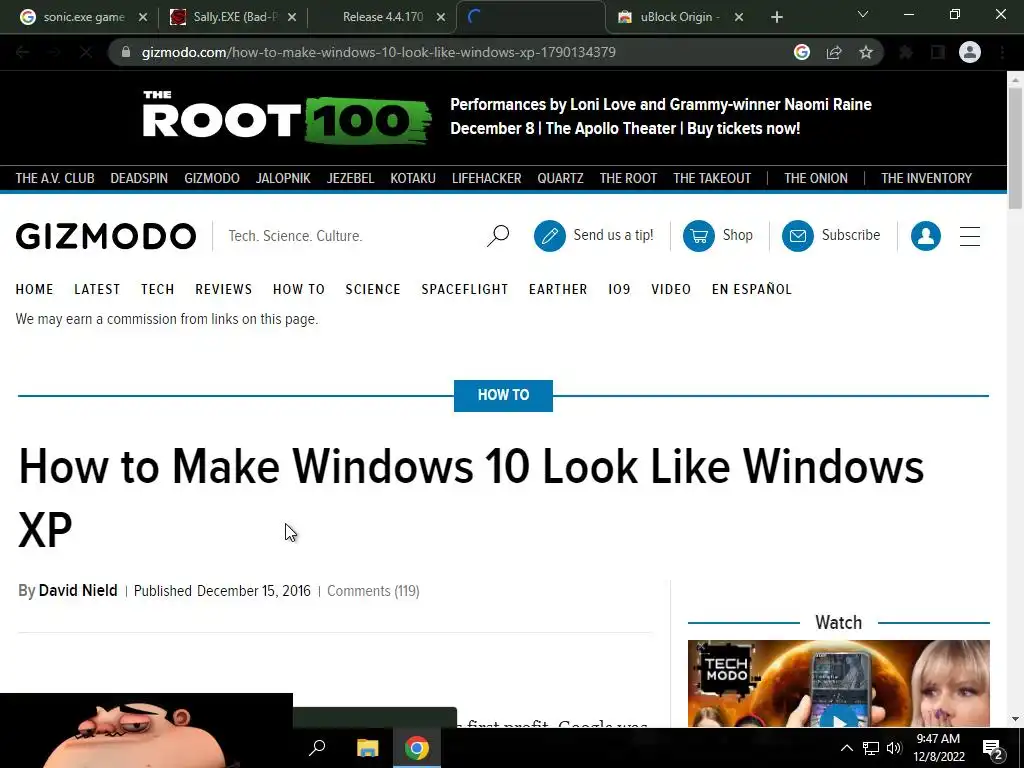Open The Inventory network link
The image size is (1024, 768).
coord(926,178)
